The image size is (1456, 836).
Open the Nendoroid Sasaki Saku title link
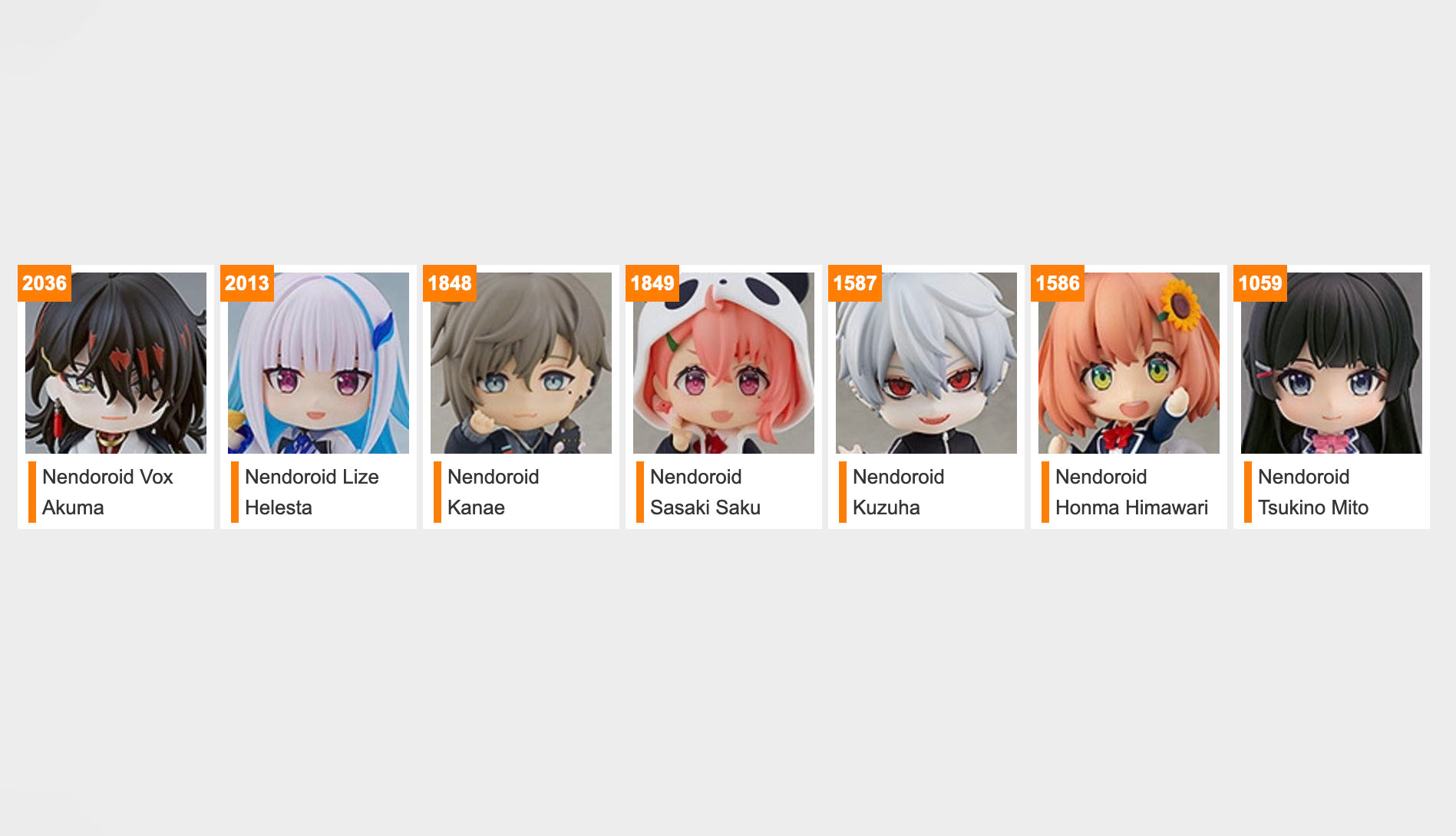pyautogui.click(x=705, y=492)
